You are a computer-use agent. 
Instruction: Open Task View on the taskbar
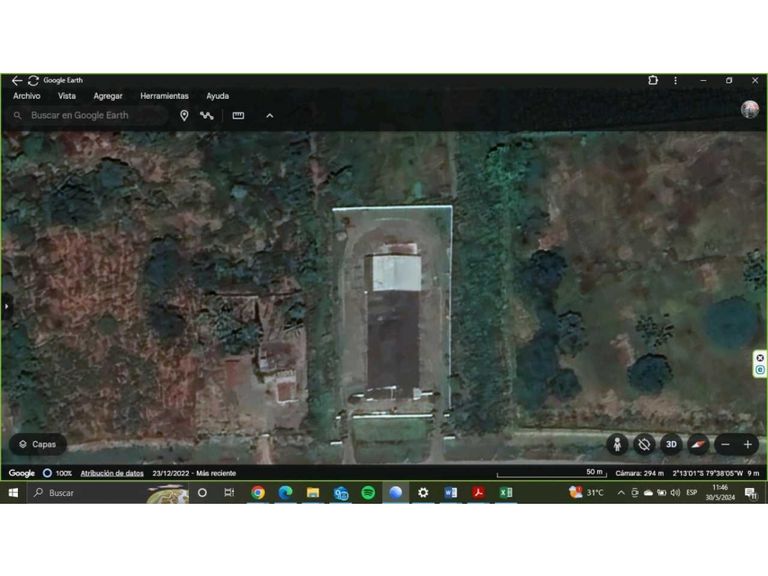pyautogui.click(x=229, y=493)
